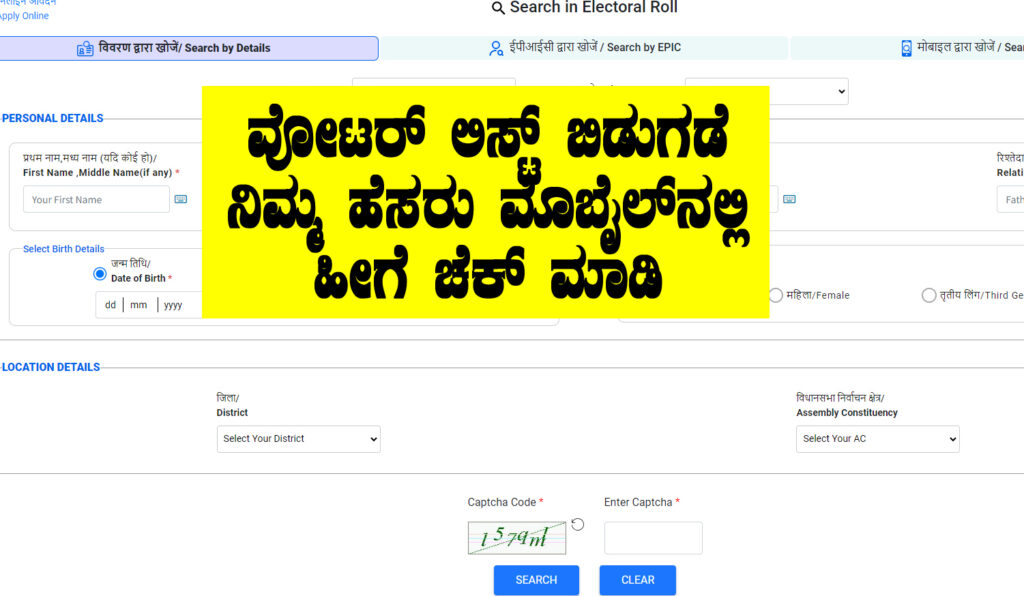Image resolution: width=1024 pixels, height=596 pixels.
Task: Click the Apply Online link
Action: 24,16
